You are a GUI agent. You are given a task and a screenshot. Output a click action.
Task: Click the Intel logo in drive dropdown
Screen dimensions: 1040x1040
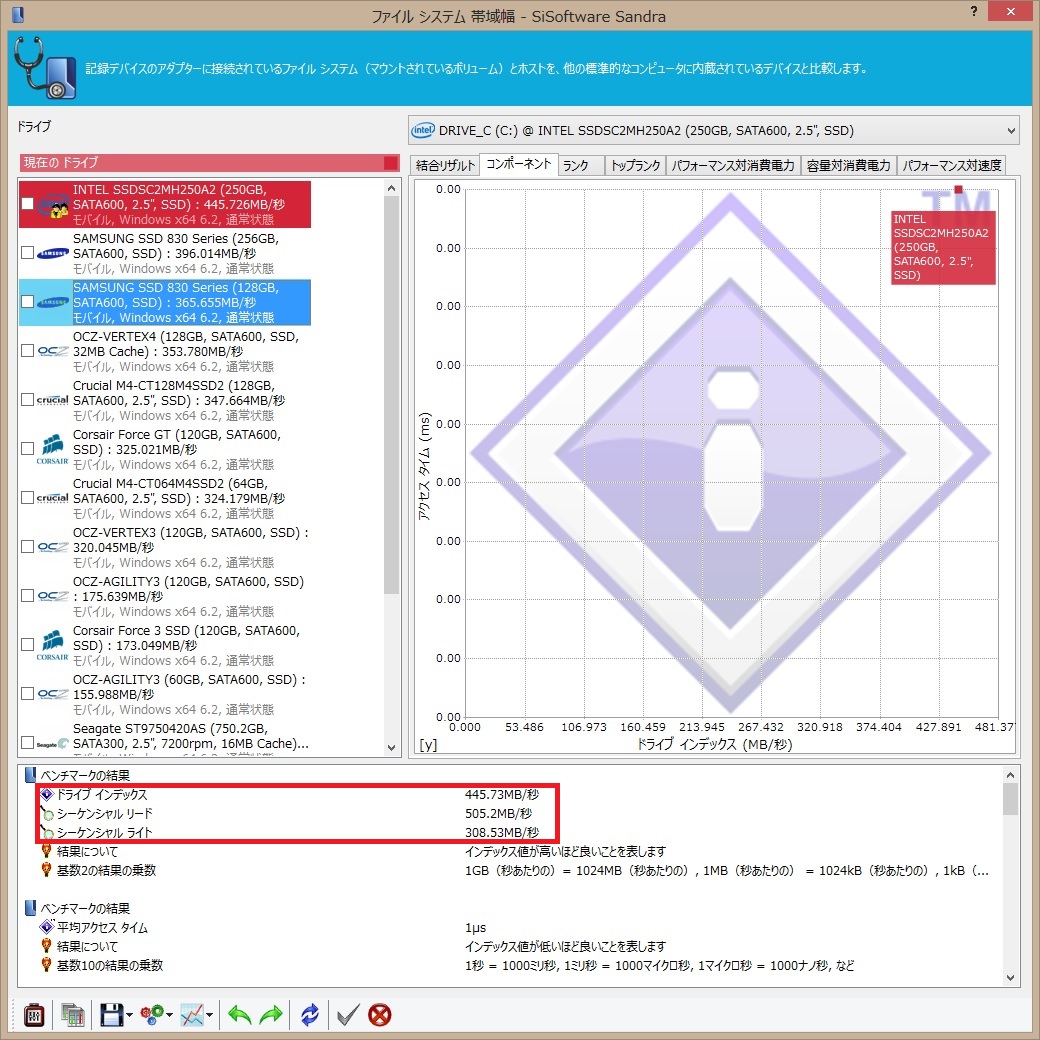(x=422, y=131)
